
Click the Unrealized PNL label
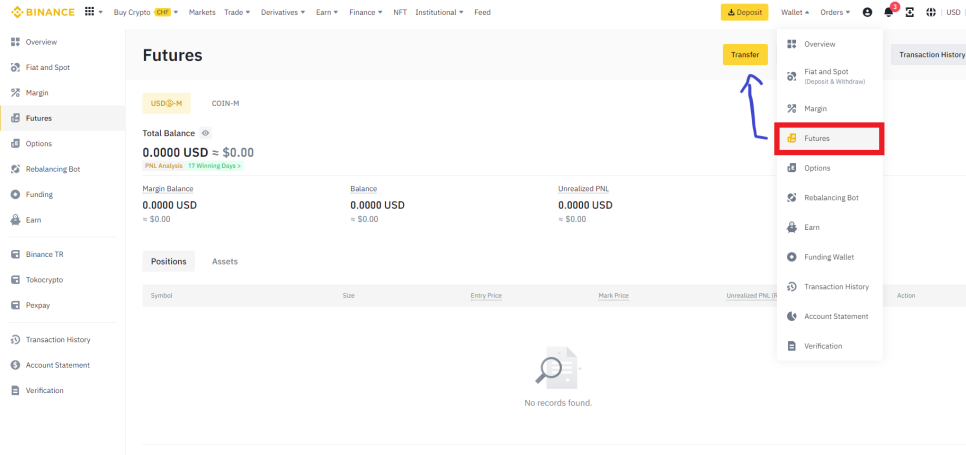point(583,189)
